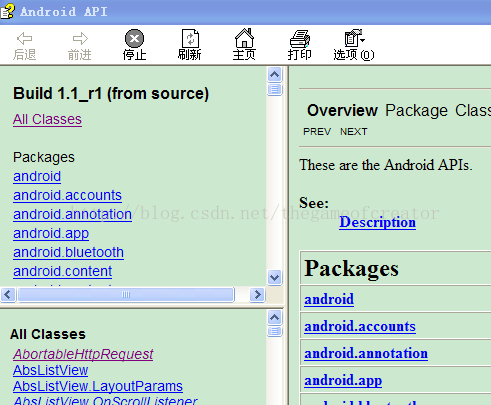
Task: Click the horizontal scroll-right arrow
Action: [257, 295]
